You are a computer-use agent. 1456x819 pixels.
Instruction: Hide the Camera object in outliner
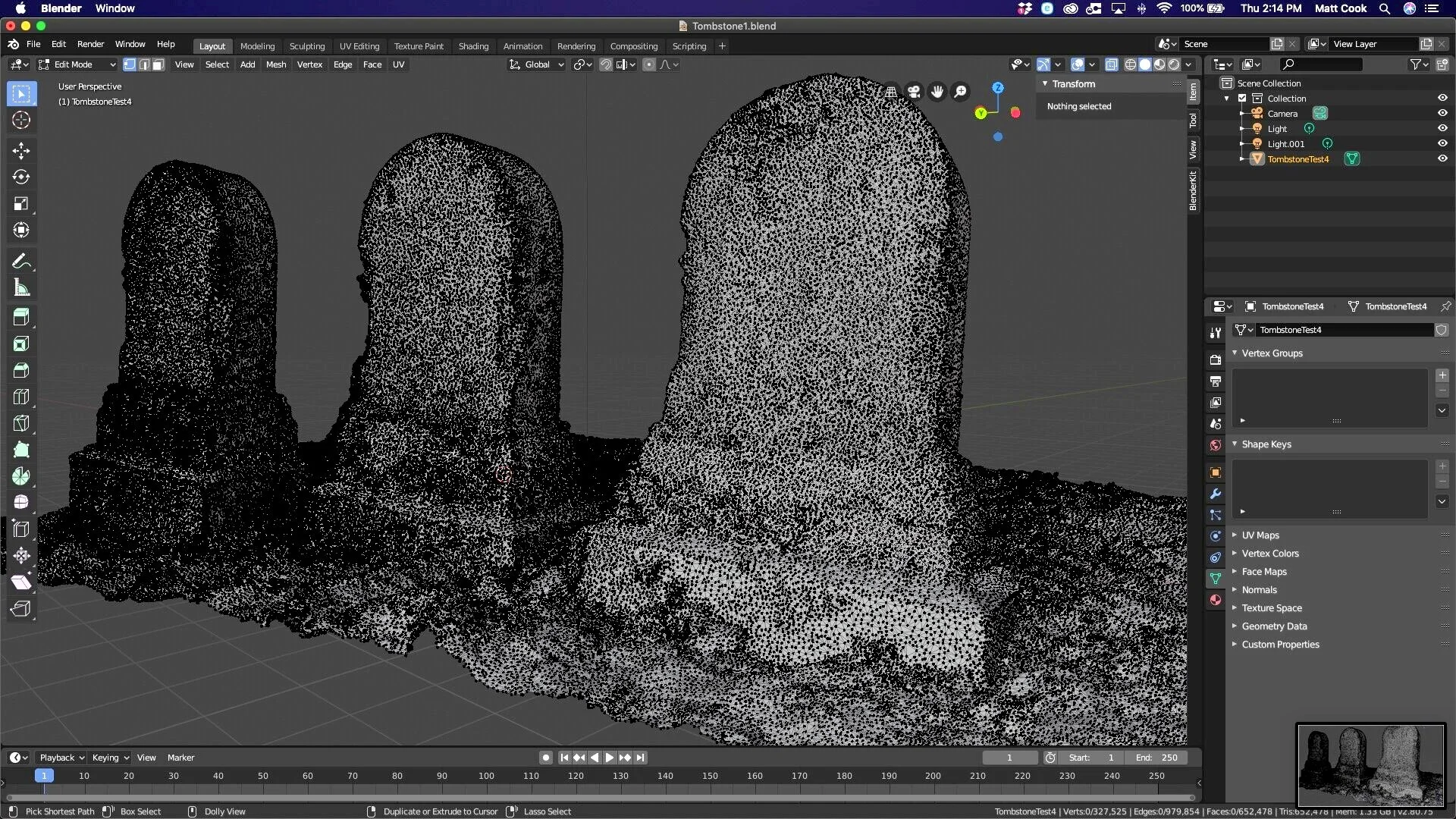coord(1442,113)
